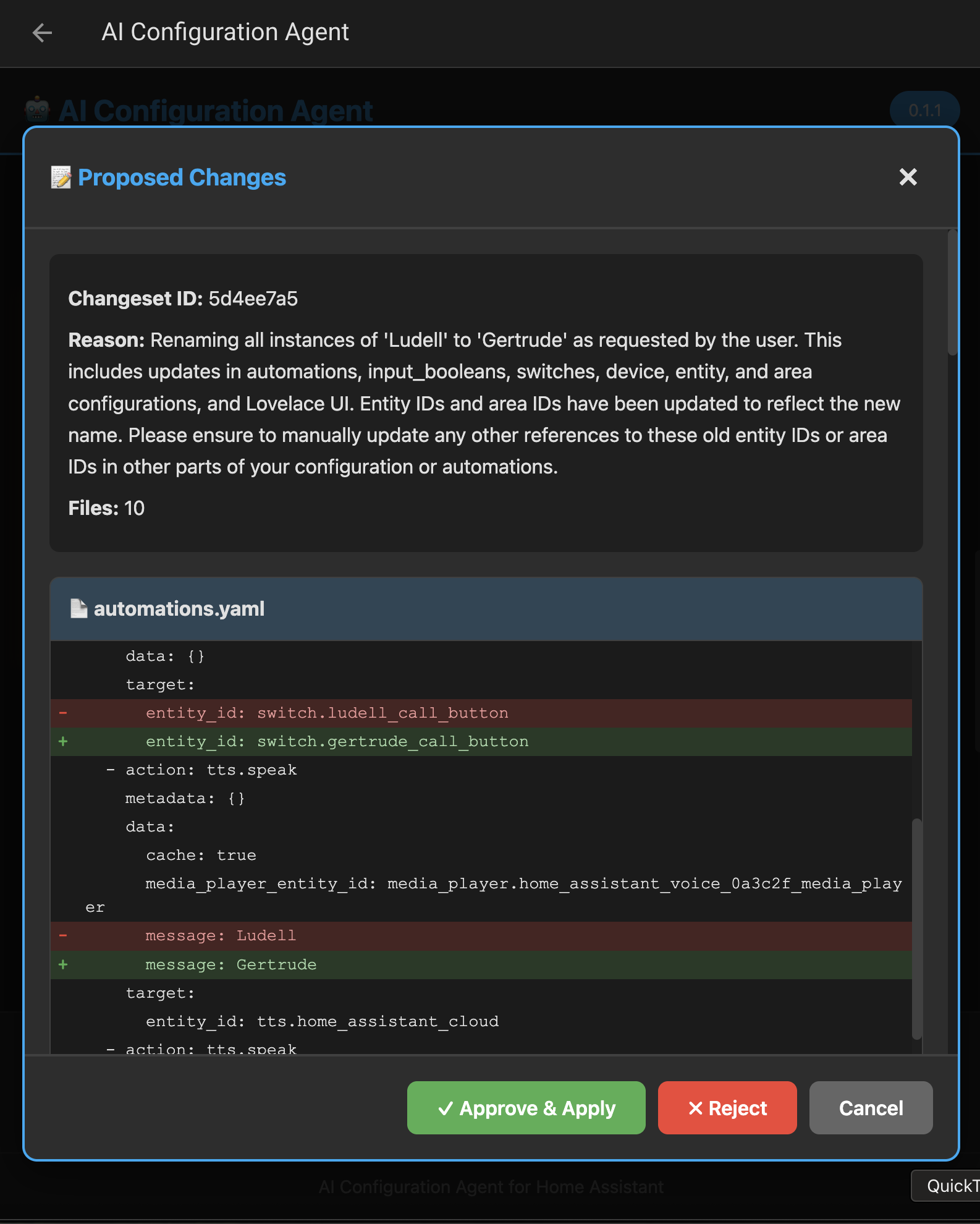Click the minus marker on ludell_call_button line
This screenshot has height=1224, width=980.
[x=63, y=713]
